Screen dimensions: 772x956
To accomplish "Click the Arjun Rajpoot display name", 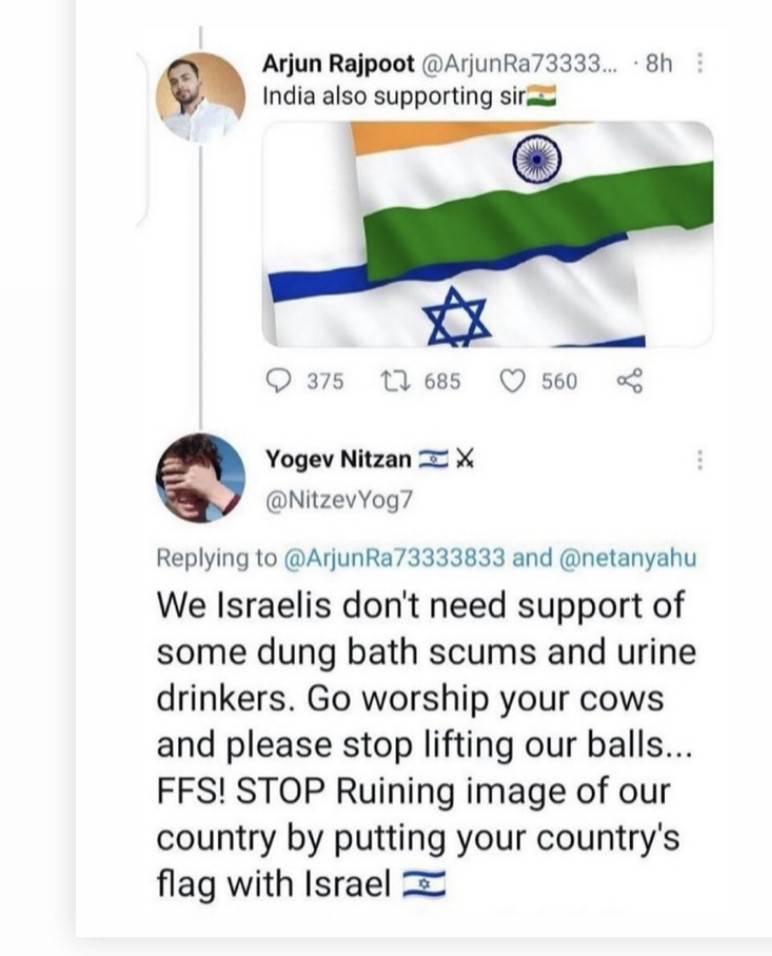I will tap(337, 64).
